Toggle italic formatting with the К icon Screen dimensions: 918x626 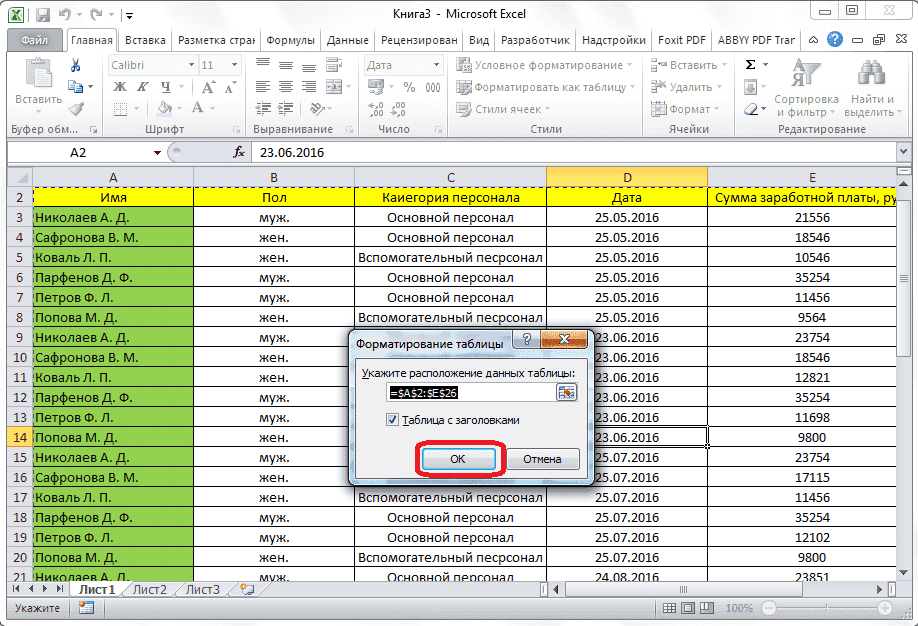(142, 86)
